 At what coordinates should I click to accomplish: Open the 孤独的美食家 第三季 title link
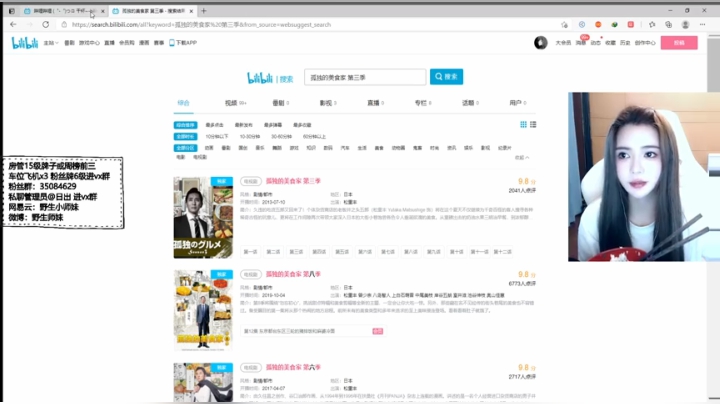tap(293, 181)
